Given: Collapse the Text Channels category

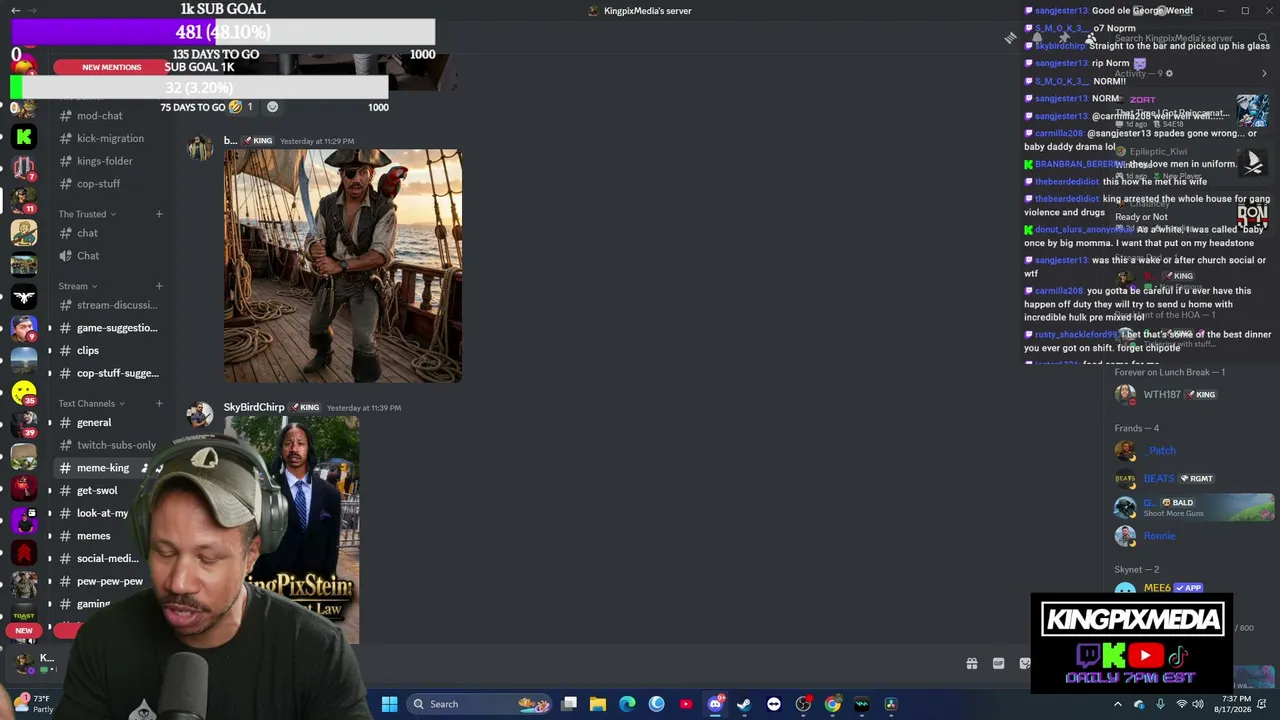Looking at the screenshot, I should click(91, 404).
